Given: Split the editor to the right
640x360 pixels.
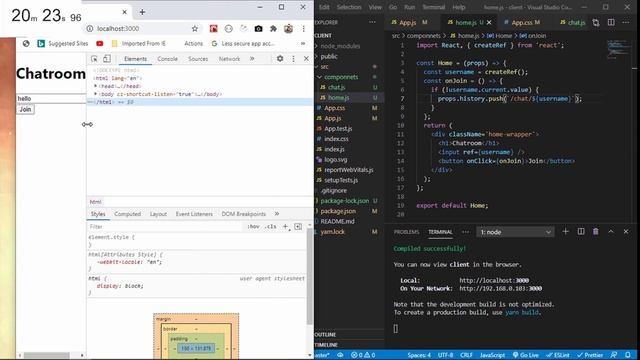Looking at the screenshot, I should tap(611, 22).
